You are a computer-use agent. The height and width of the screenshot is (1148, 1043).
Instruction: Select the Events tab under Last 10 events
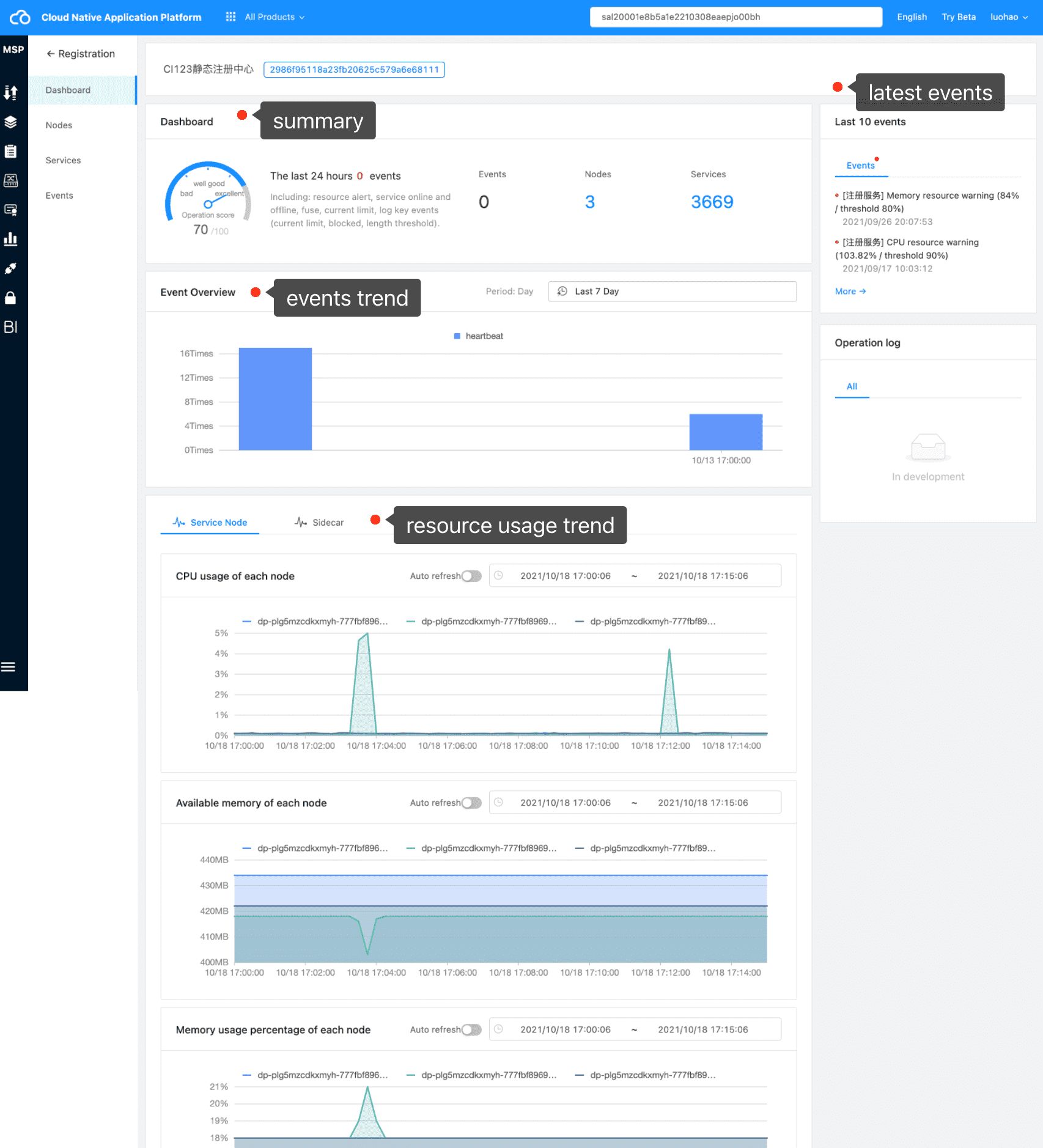click(861, 166)
